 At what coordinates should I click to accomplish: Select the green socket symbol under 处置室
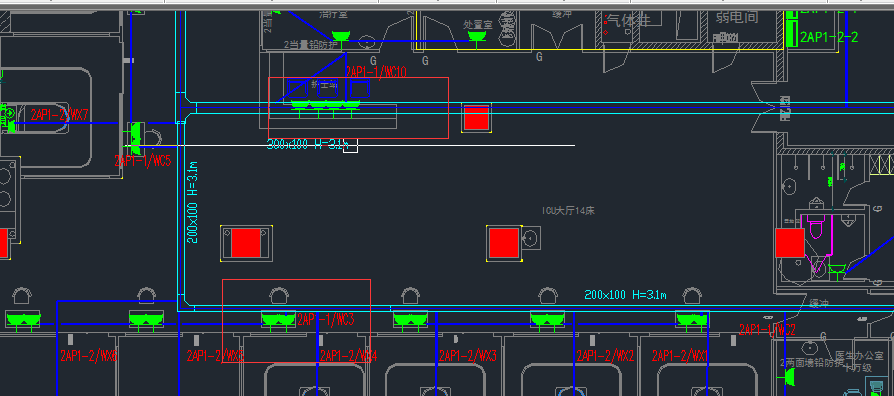(477, 36)
